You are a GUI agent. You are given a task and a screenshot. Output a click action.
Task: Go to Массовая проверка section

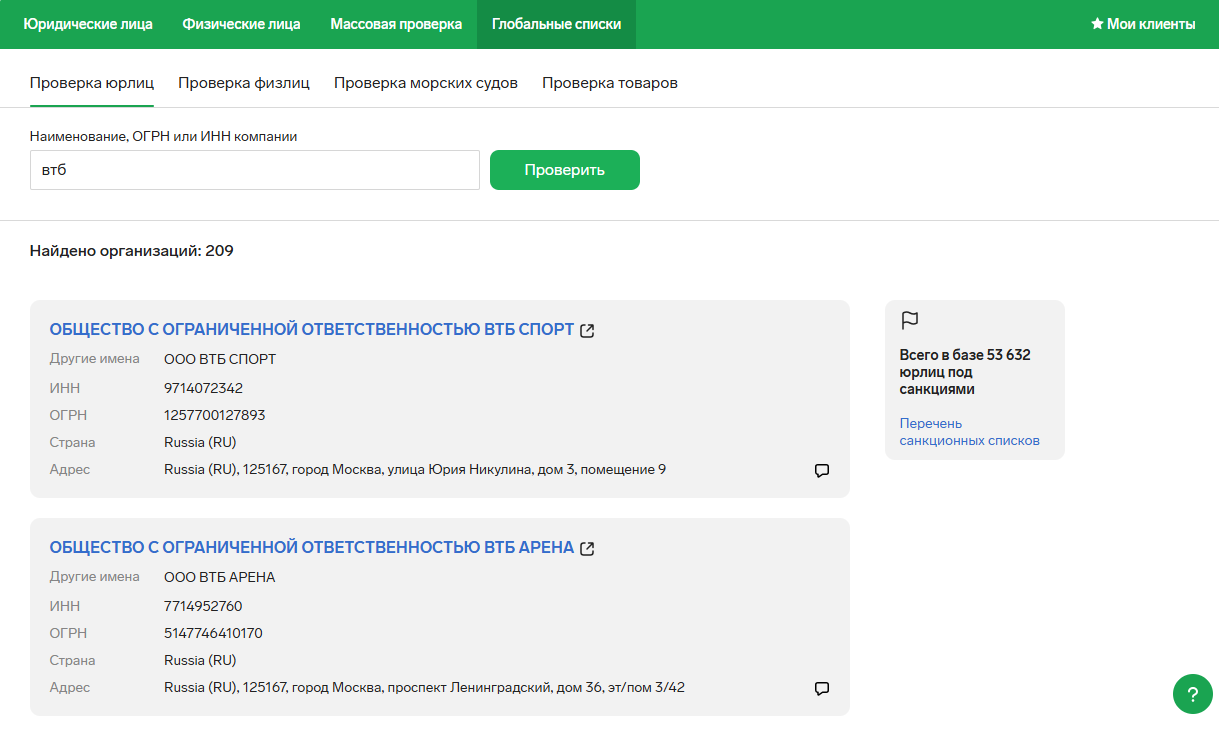pyautogui.click(x=396, y=24)
